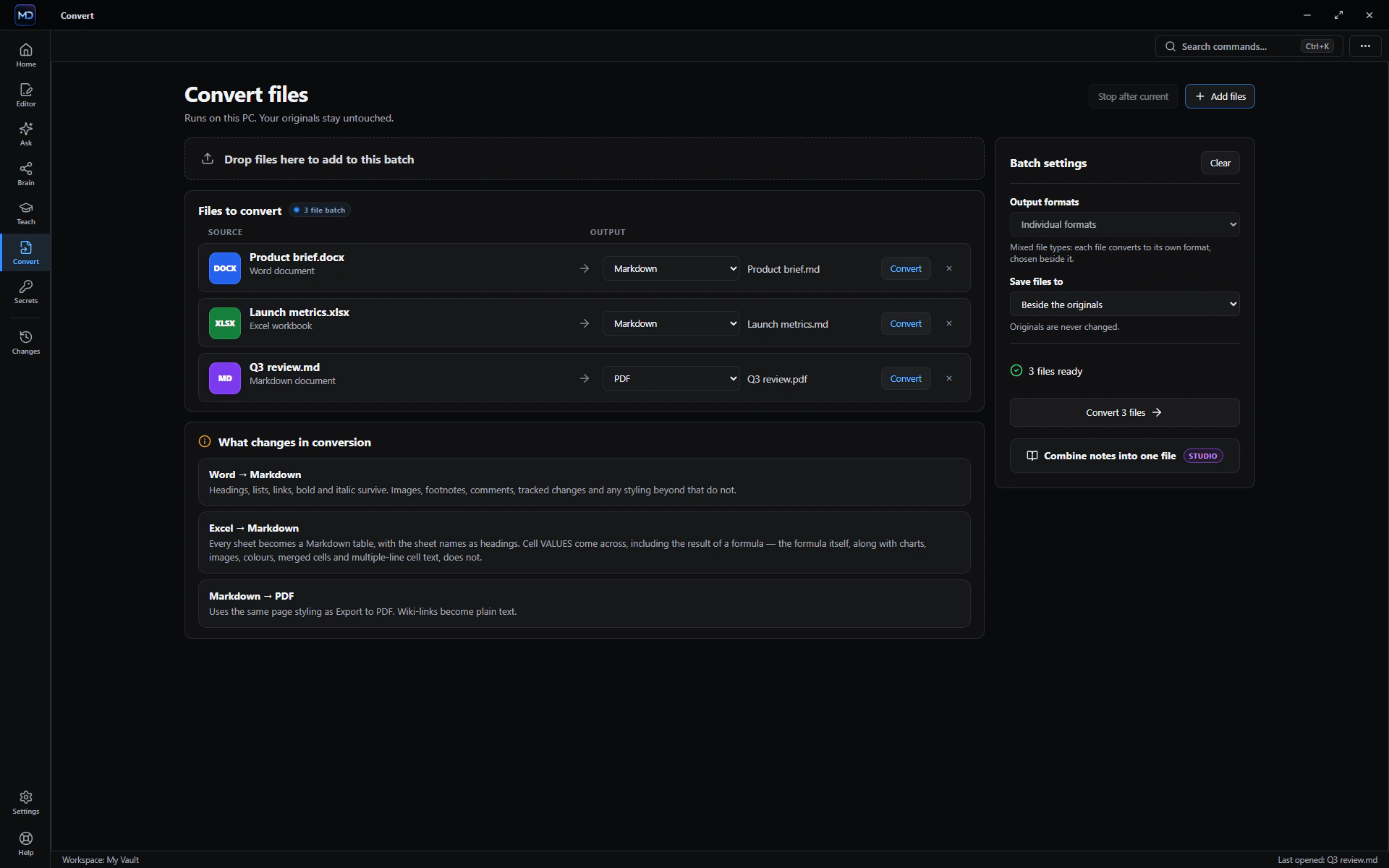Open output format dropdown for Launch metrics.xlsx
The image size is (1389, 868).
click(x=671, y=323)
